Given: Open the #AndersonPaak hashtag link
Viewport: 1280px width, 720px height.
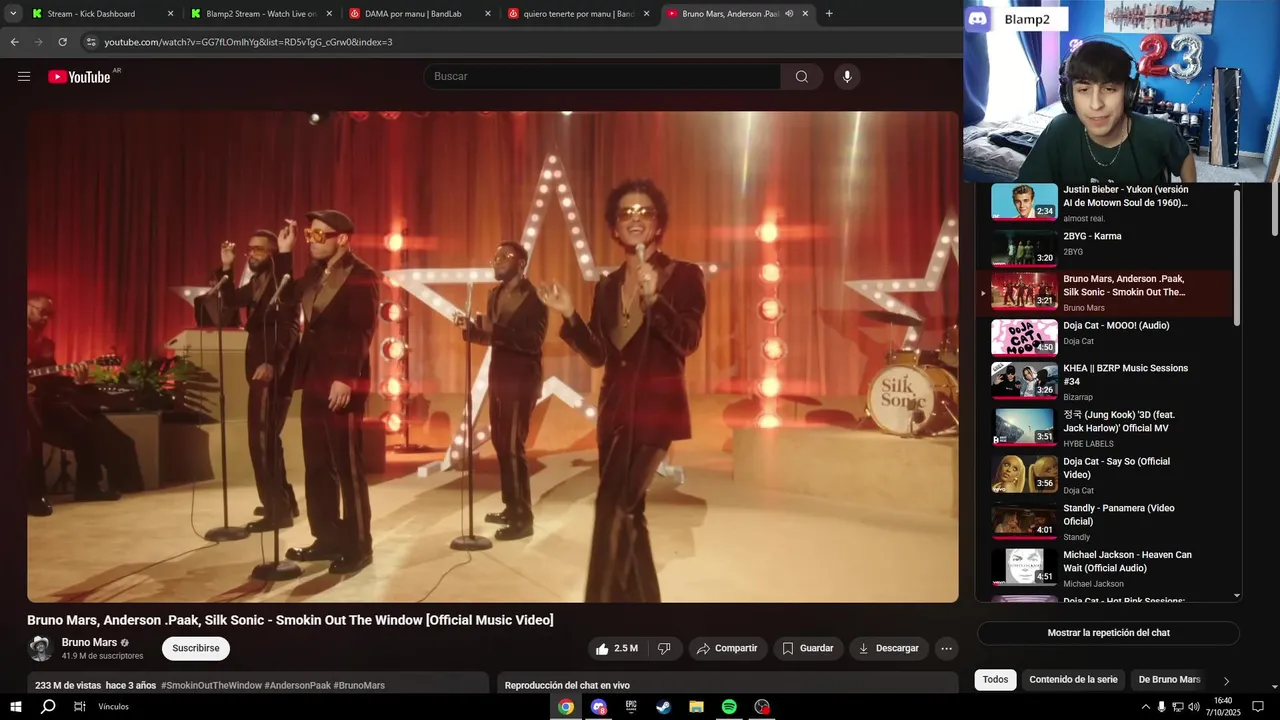Looking at the screenshot, I should [297, 686].
